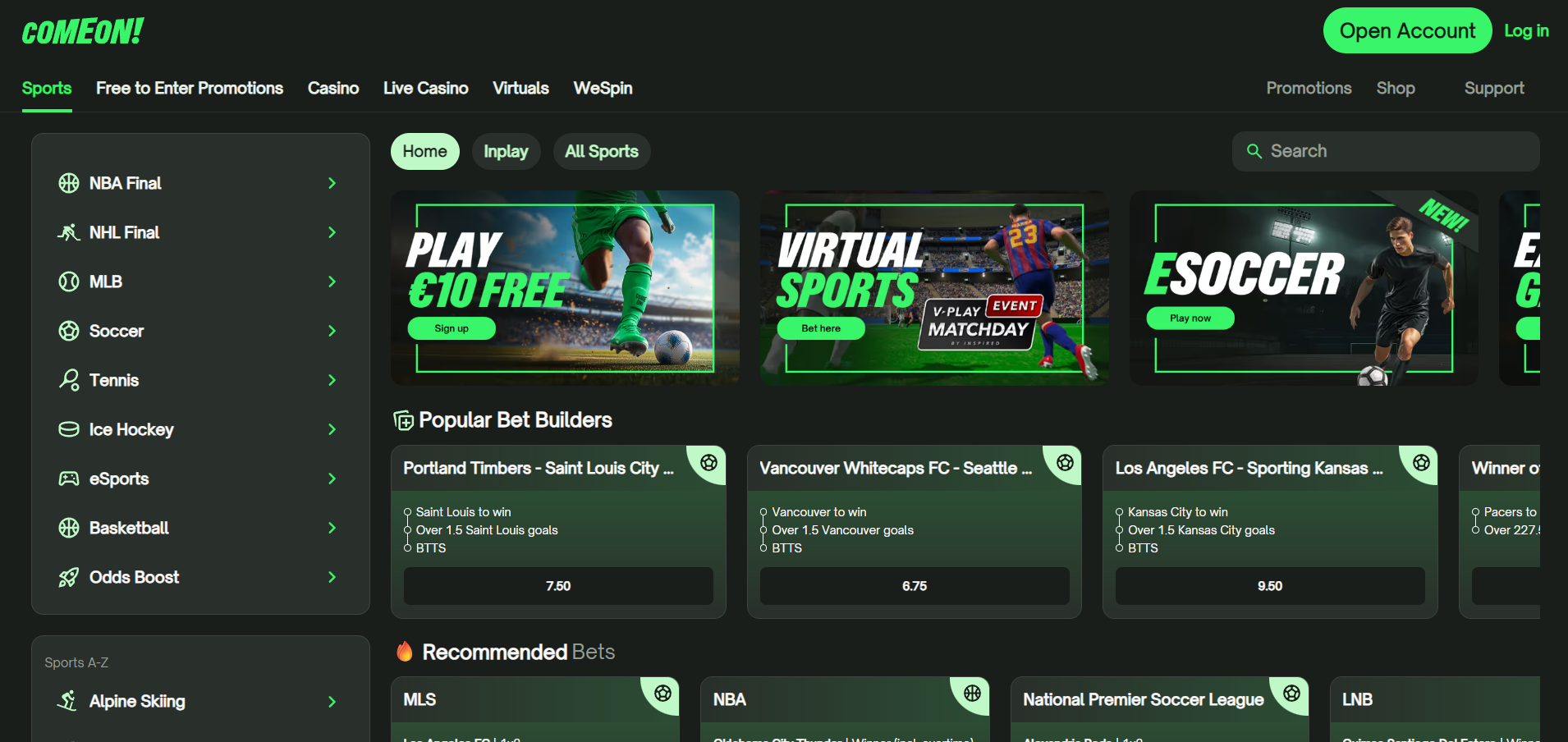This screenshot has width=1568, height=742.
Task: Click the MLS card header text
Action: pyautogui.click(x=420, y=699)
